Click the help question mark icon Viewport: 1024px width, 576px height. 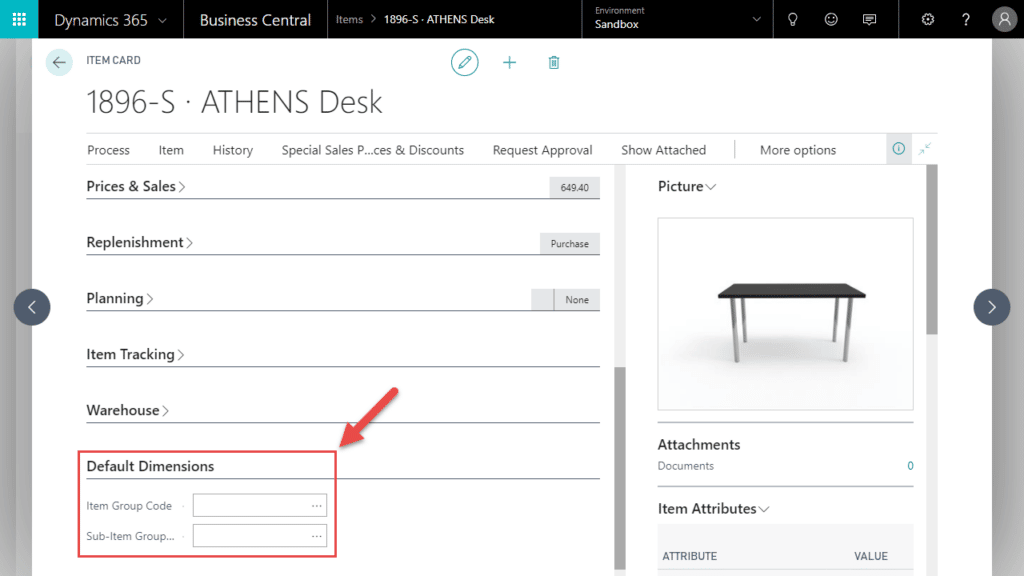click(x=965, y=18)
